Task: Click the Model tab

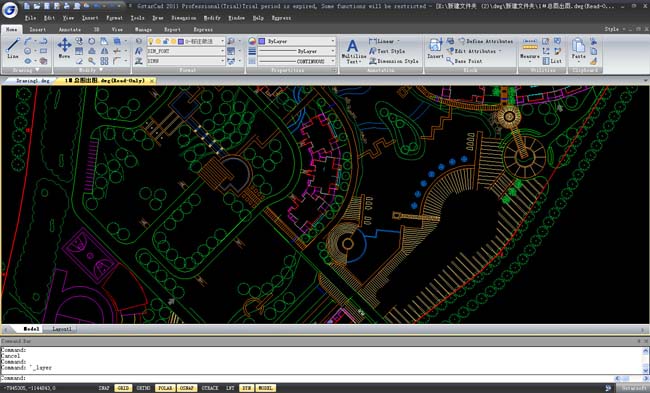Action: point(31,329)
